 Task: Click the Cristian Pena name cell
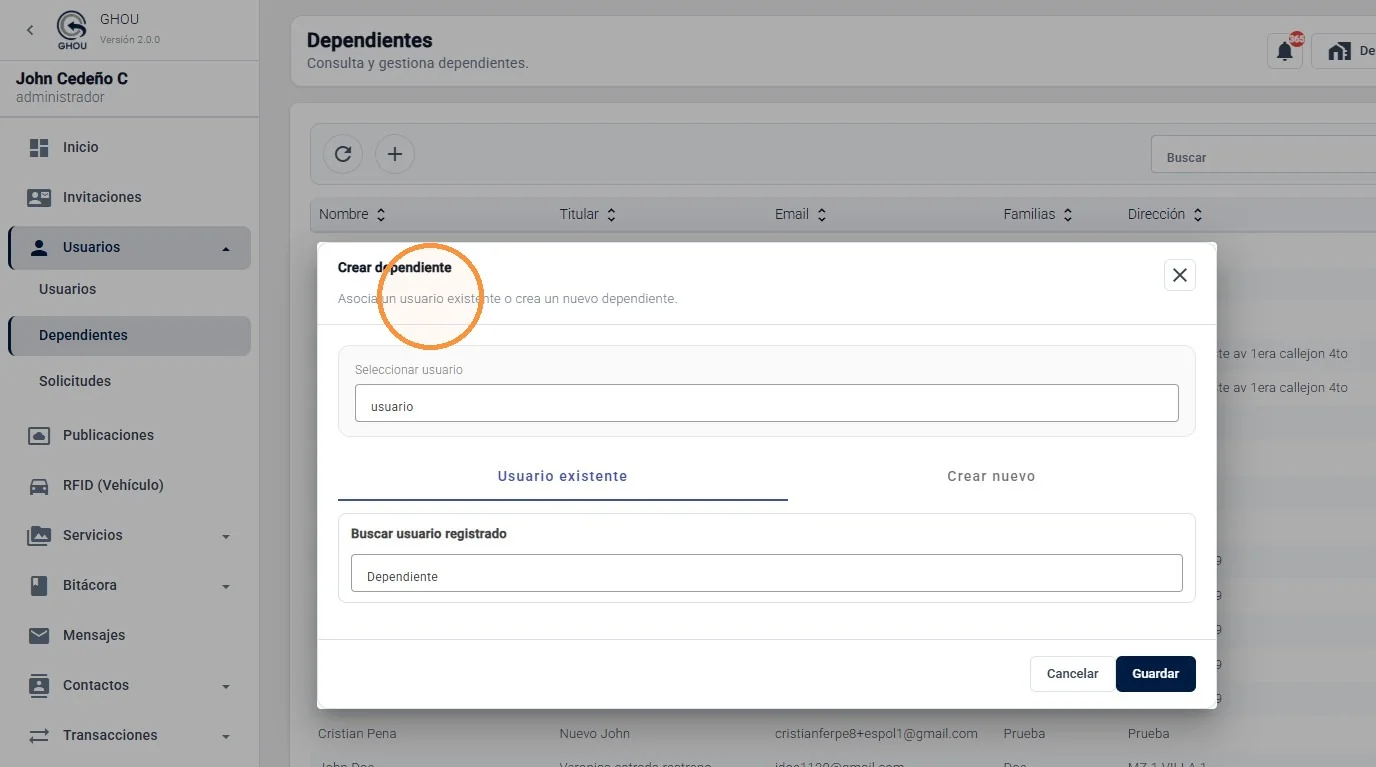point(357,733)
